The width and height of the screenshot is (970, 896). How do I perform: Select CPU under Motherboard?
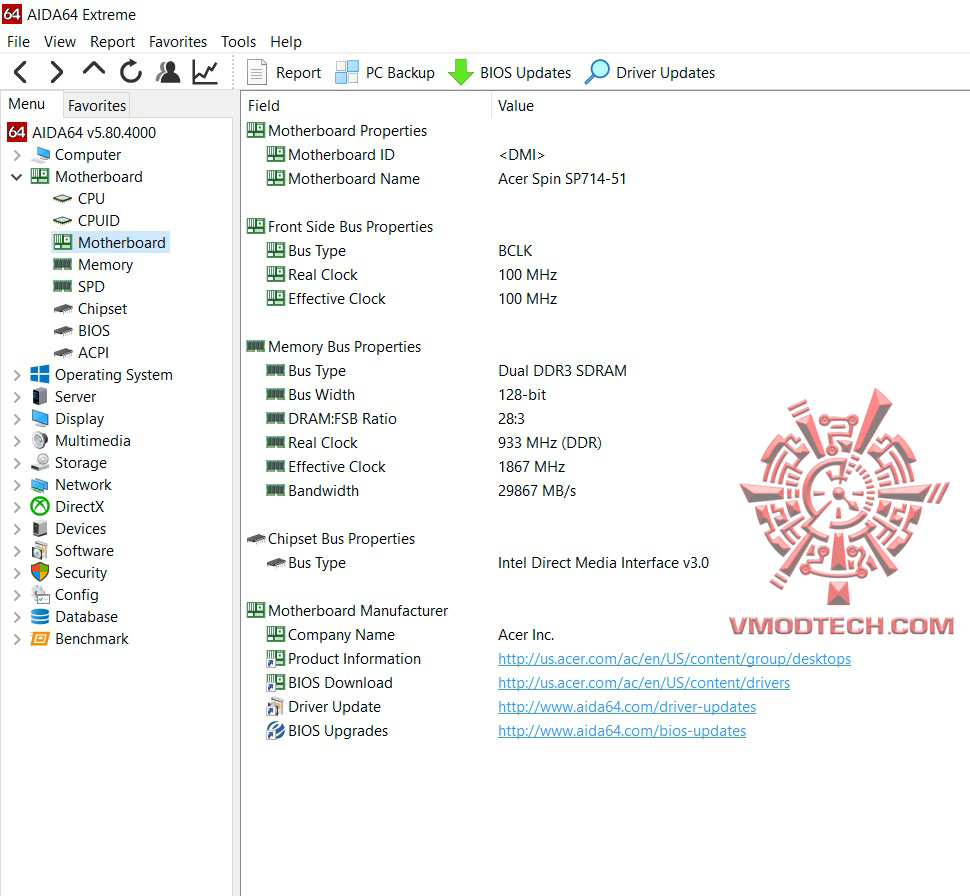(x=91, y=199)
